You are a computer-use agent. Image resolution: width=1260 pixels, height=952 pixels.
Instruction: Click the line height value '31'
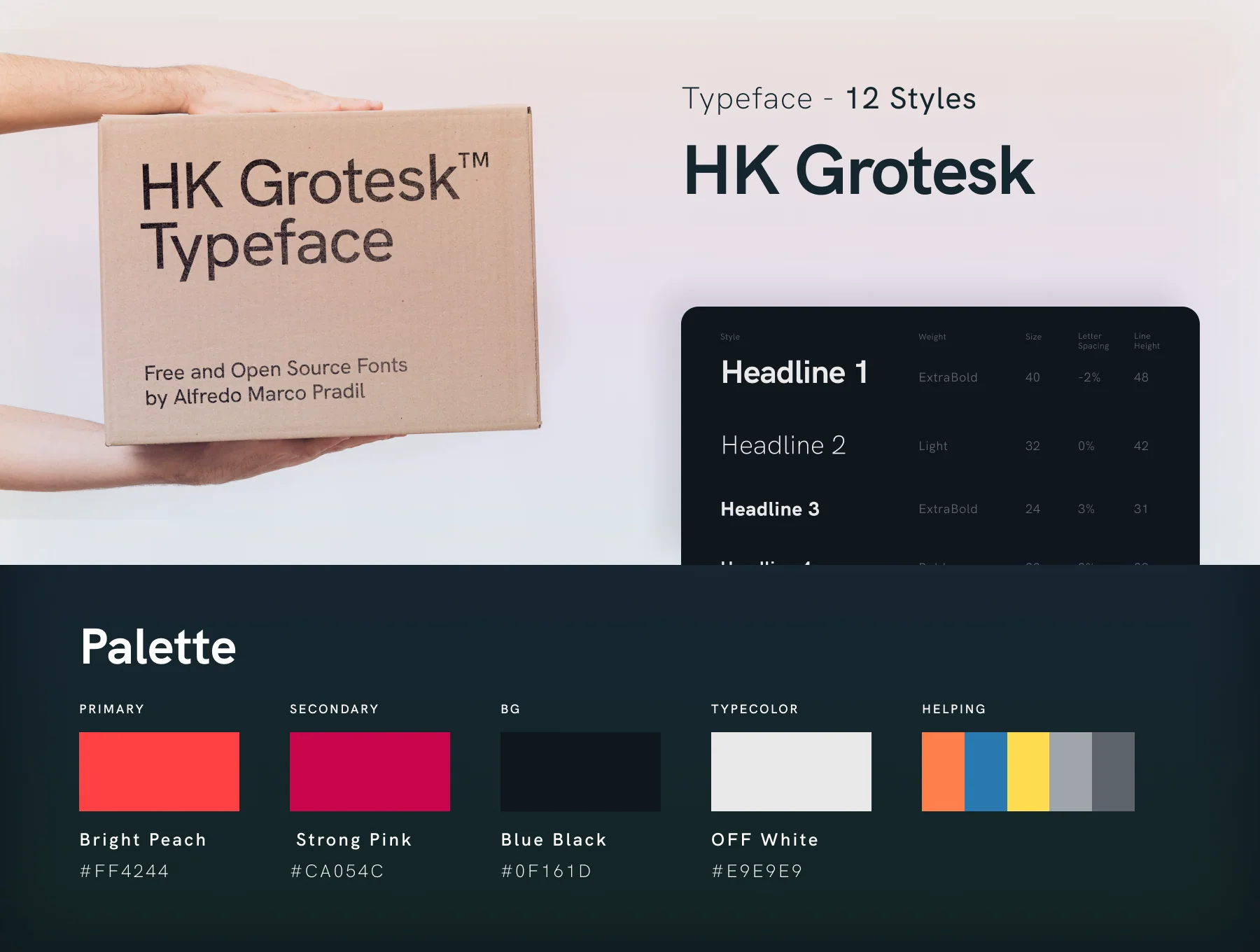(1141, 509)
